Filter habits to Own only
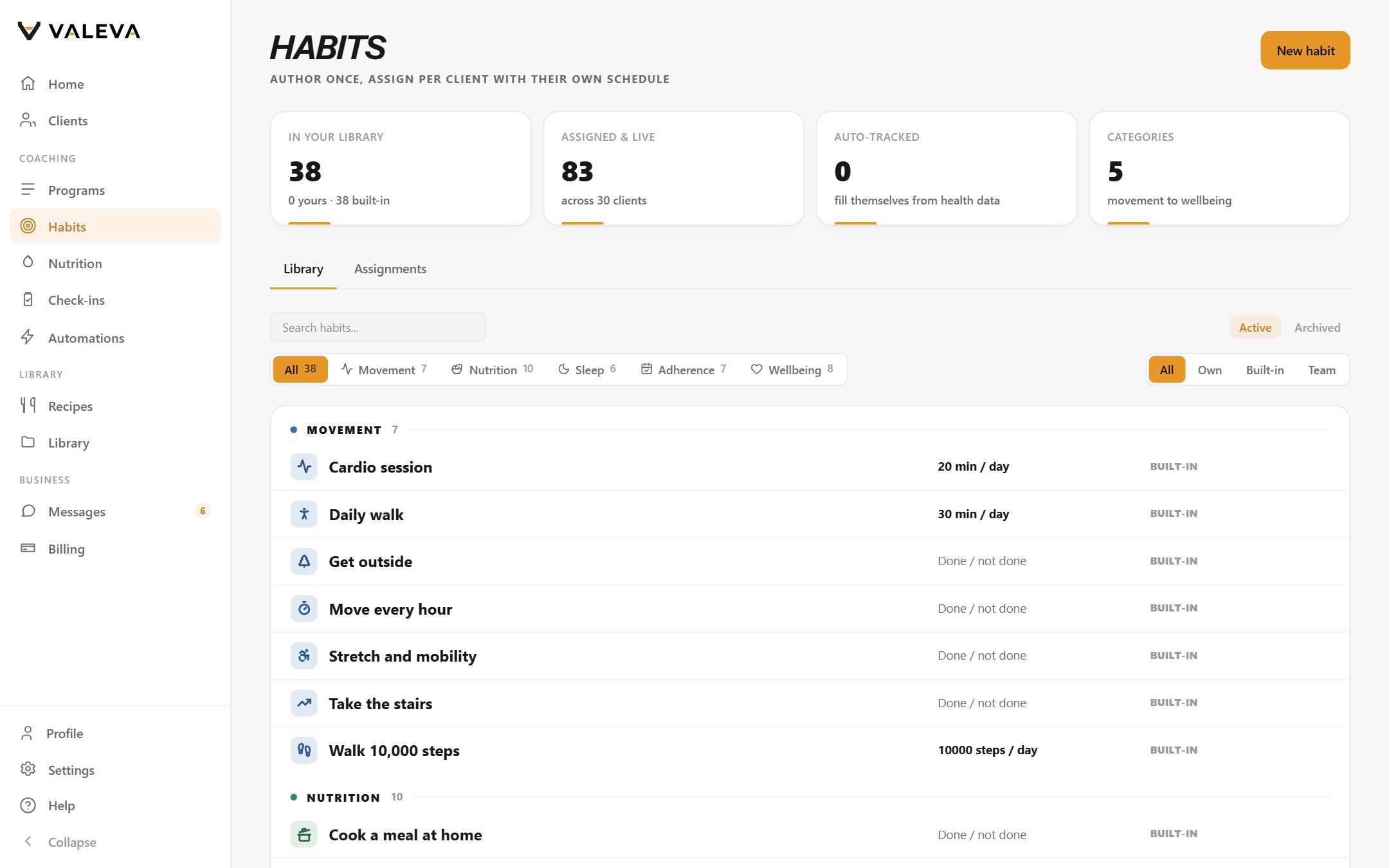 tap(1210, 370)
